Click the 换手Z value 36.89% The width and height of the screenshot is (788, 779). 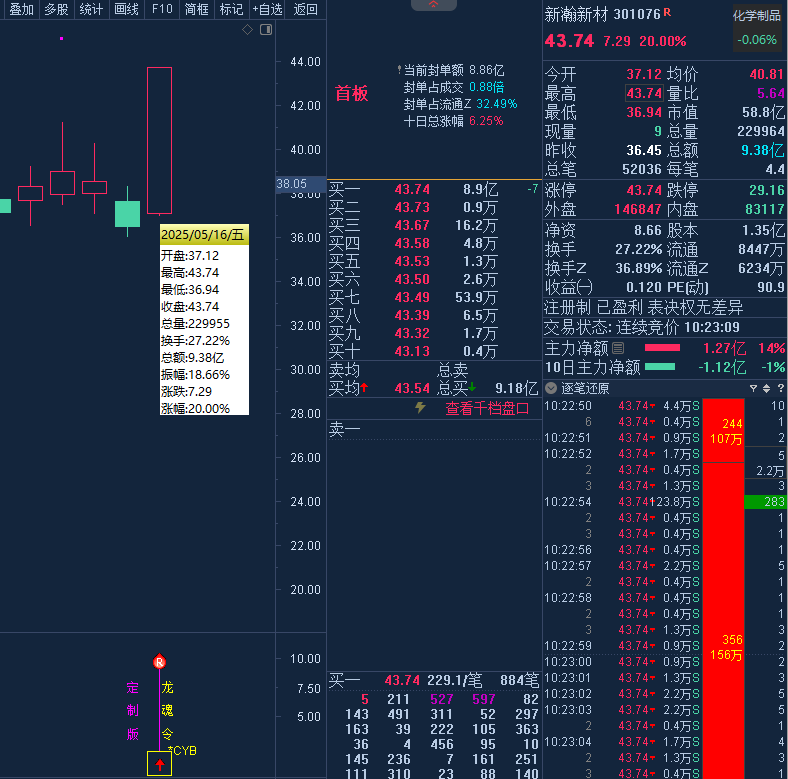639,268
